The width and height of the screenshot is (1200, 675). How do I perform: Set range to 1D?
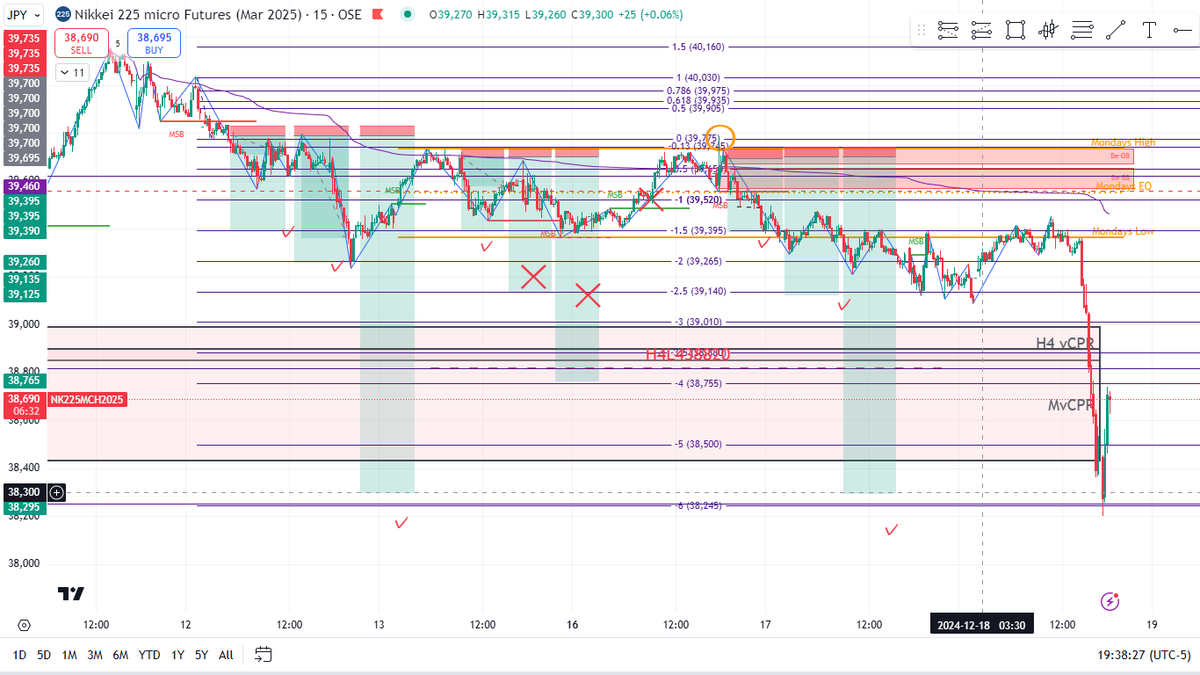pos(19,655)
